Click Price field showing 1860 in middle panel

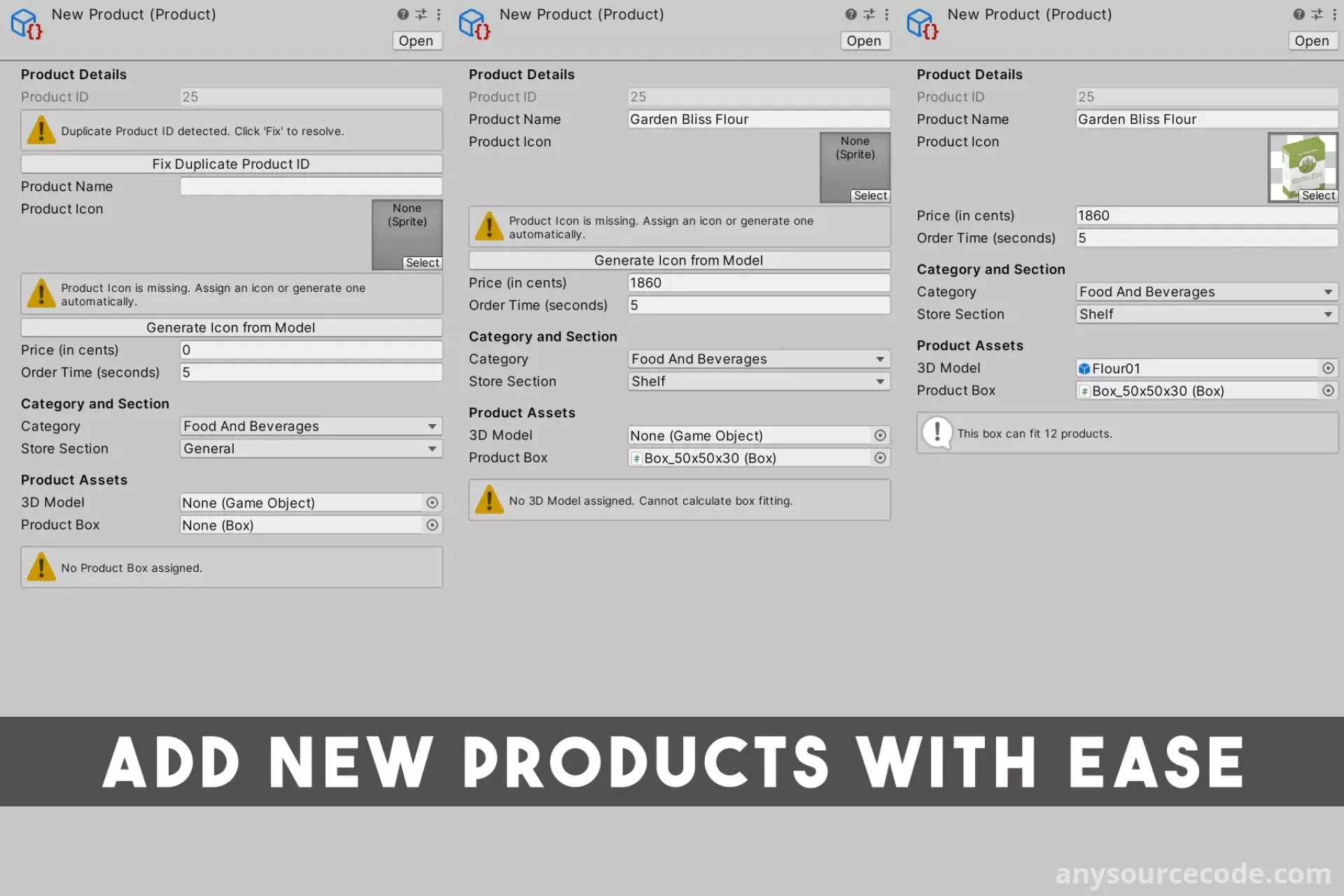(759, 283)
